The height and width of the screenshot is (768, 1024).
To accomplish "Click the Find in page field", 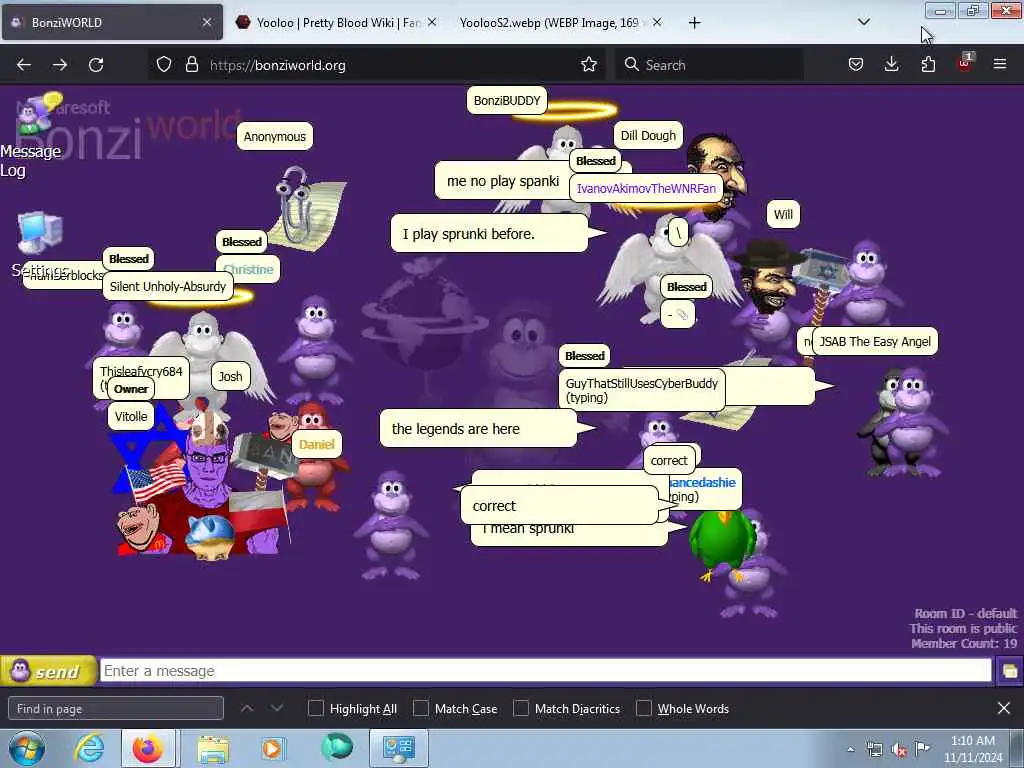I will point(116,709).
